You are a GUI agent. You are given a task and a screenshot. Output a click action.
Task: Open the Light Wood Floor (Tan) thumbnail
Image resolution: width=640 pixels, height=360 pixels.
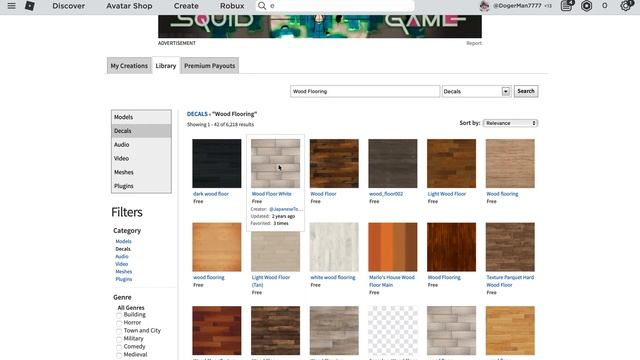(x=276, y=252)
